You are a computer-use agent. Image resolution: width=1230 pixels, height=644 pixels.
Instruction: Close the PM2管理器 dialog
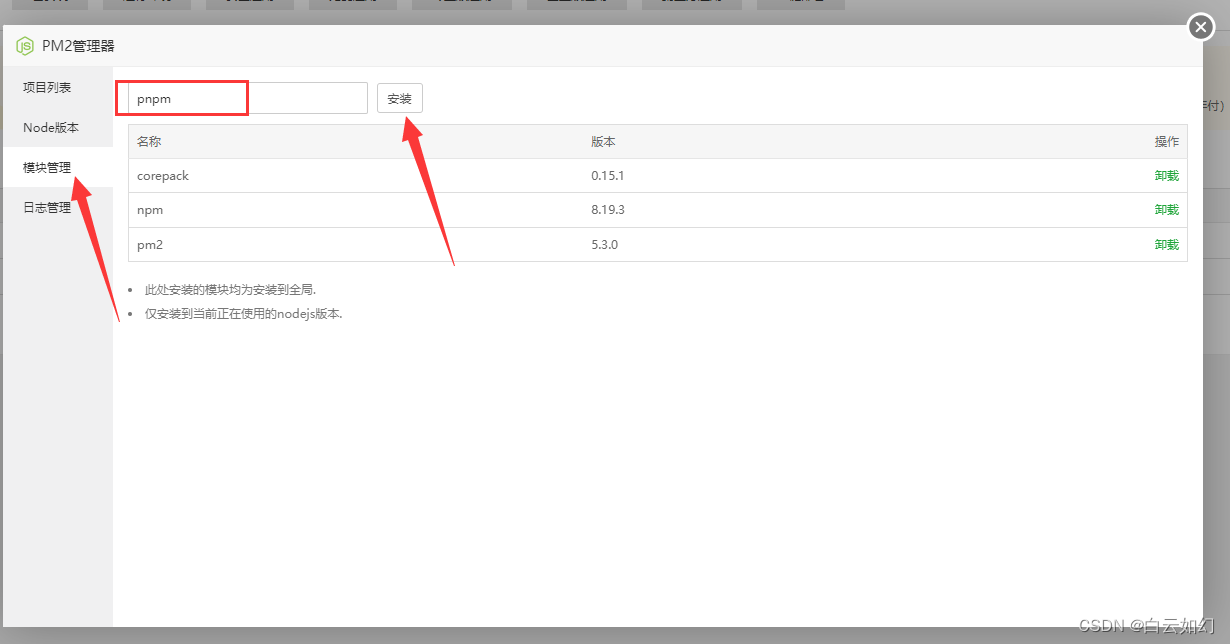(1201, 27)
